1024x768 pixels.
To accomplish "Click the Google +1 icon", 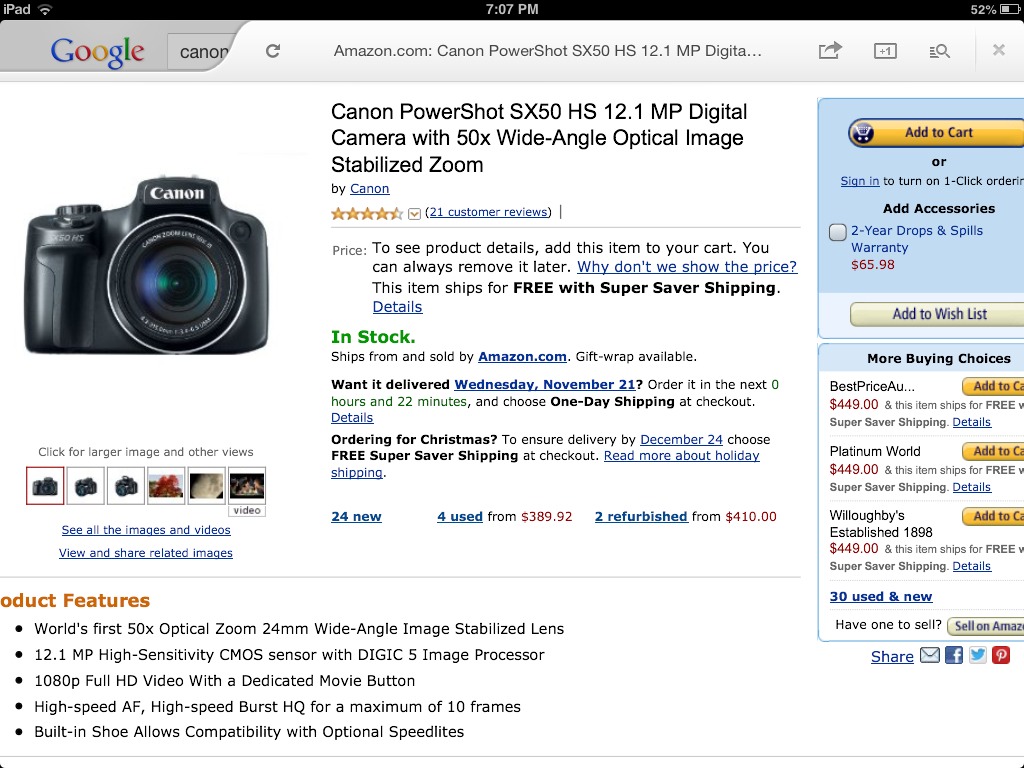I will (x=885, y=51).
